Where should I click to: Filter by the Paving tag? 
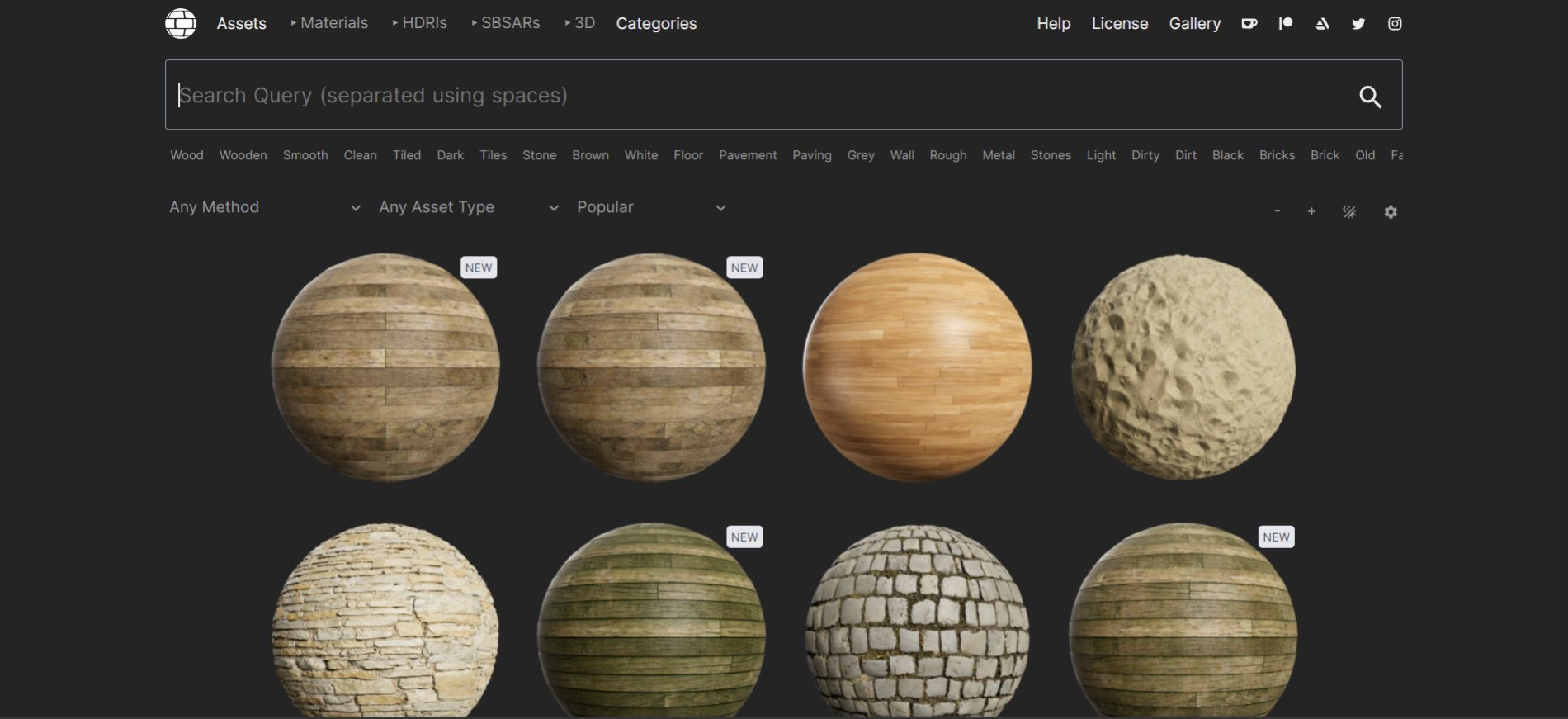click(x=812, y=155)
